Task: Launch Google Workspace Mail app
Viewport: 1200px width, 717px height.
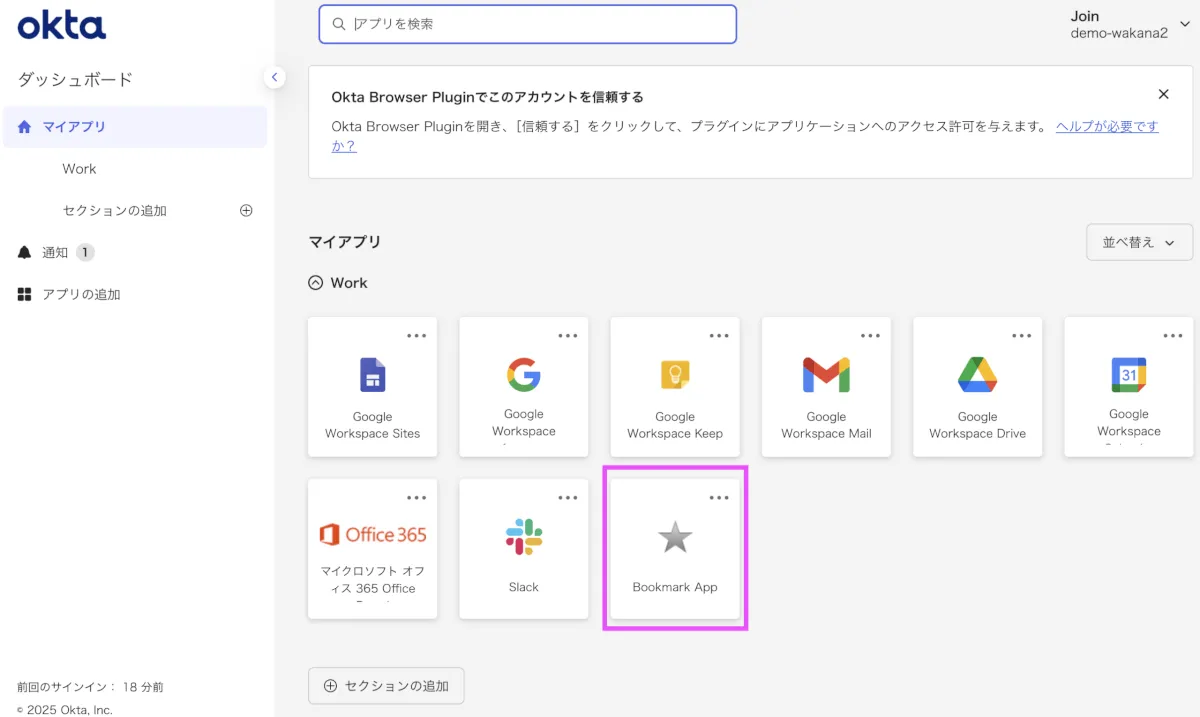Action: 826,387
